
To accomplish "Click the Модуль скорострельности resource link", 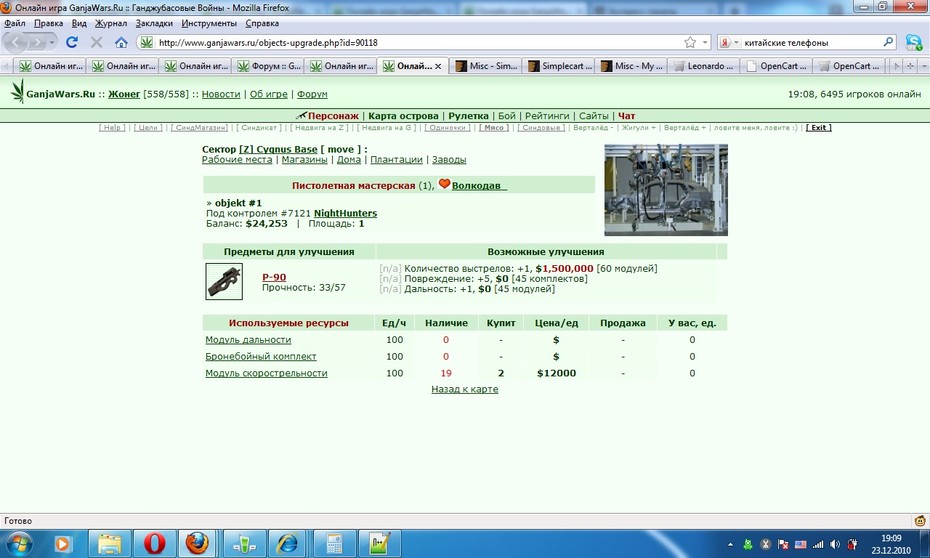I will click(266, 373).
